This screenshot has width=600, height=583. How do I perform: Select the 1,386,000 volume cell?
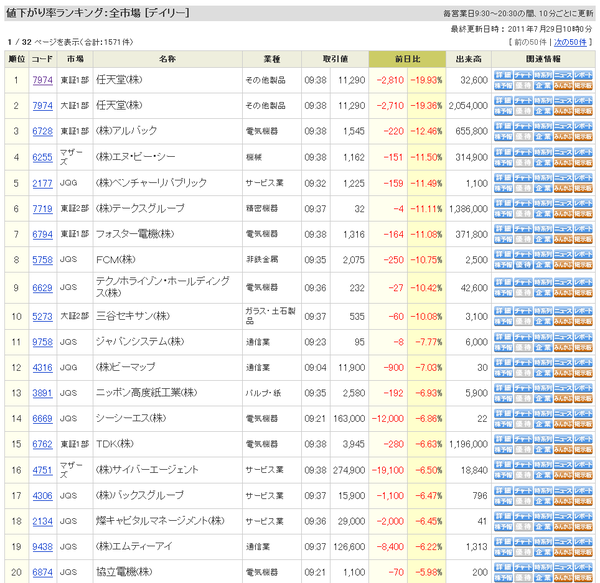pos(468,209)
